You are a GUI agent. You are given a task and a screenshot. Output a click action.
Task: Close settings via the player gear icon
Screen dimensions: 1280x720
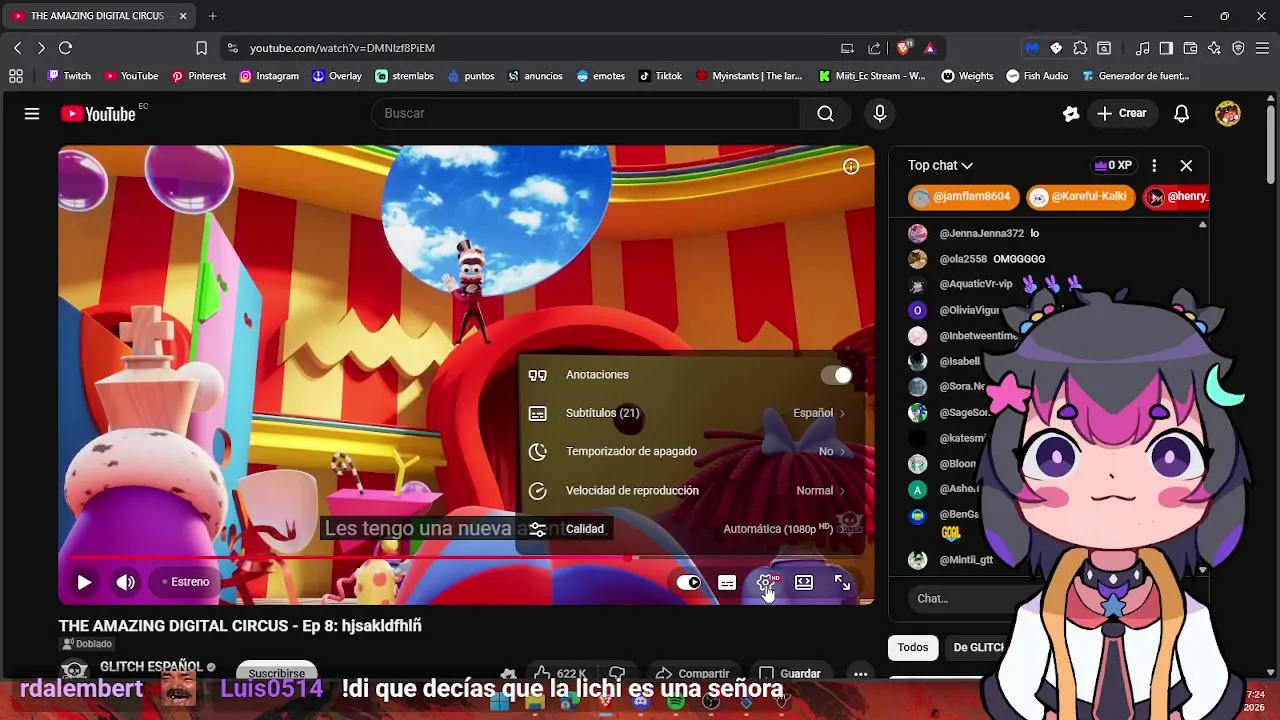coord(766,582)
